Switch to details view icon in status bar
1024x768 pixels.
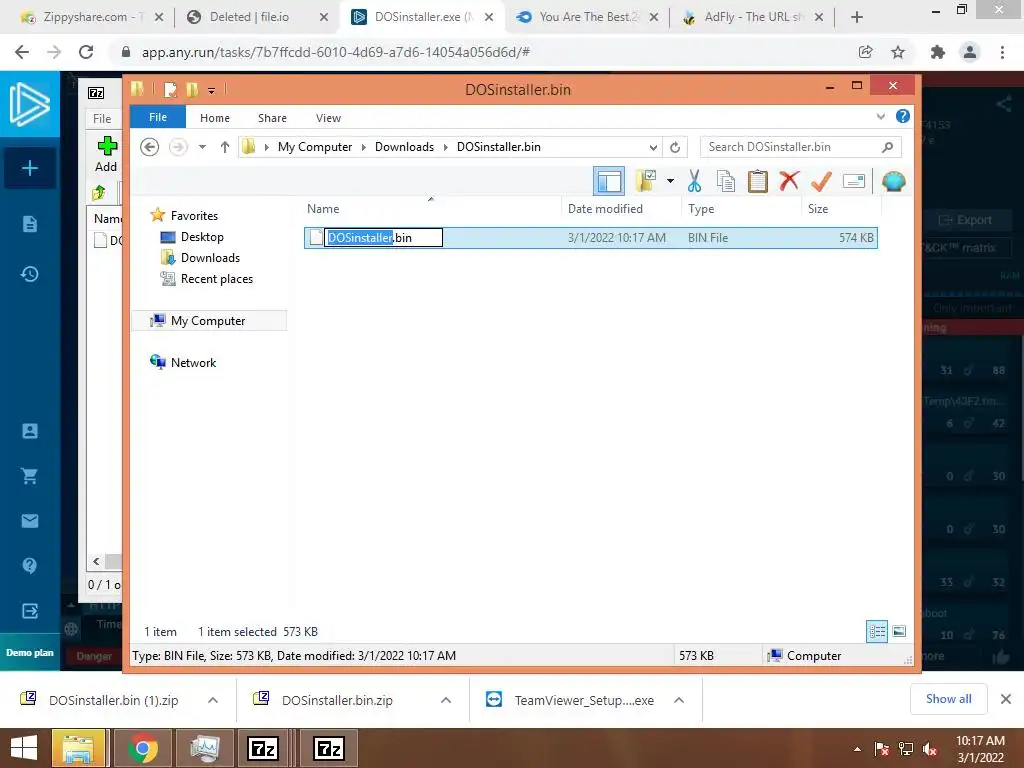pos(877,632)
